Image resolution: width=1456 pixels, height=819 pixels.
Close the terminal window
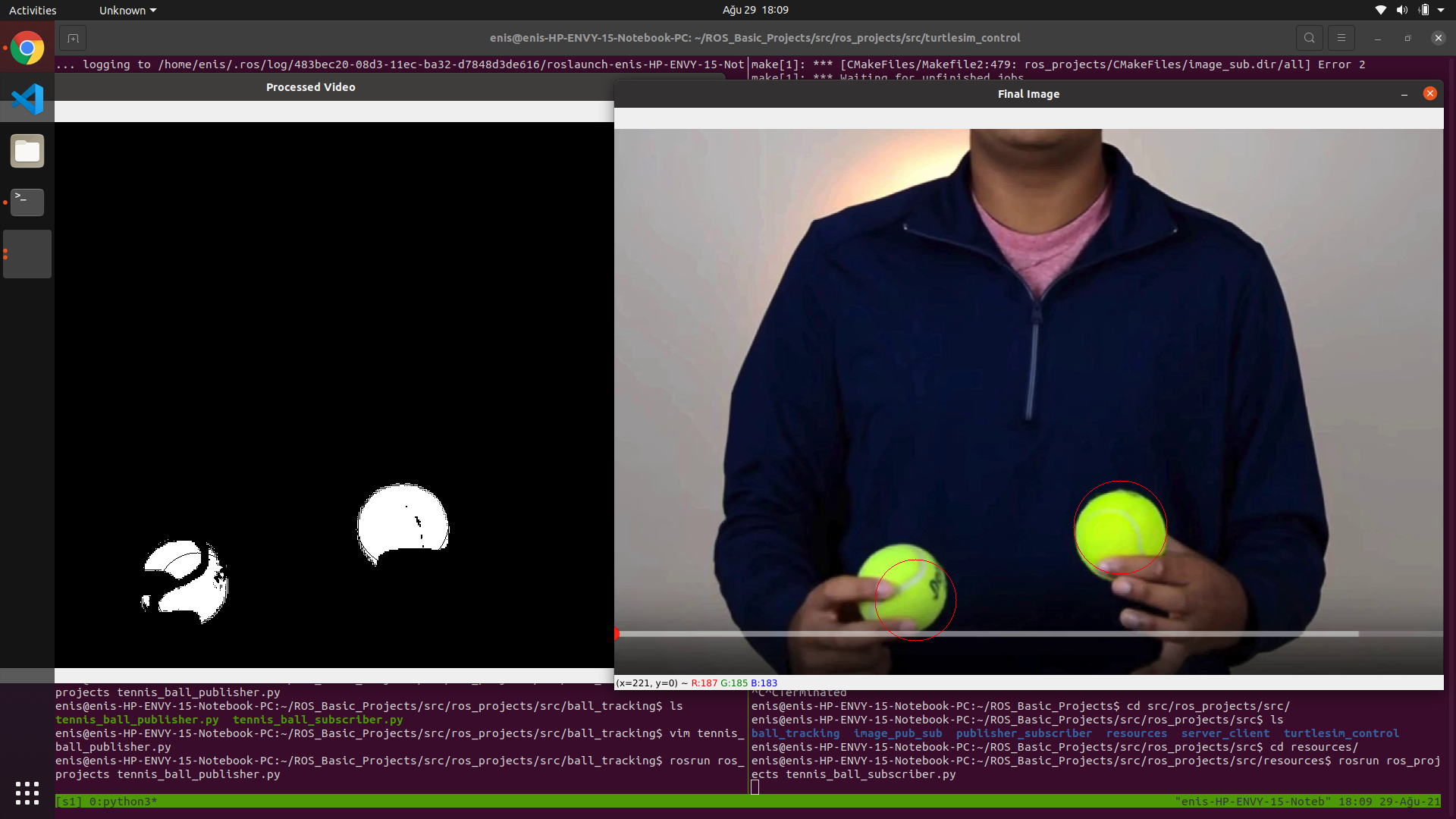1438,38
